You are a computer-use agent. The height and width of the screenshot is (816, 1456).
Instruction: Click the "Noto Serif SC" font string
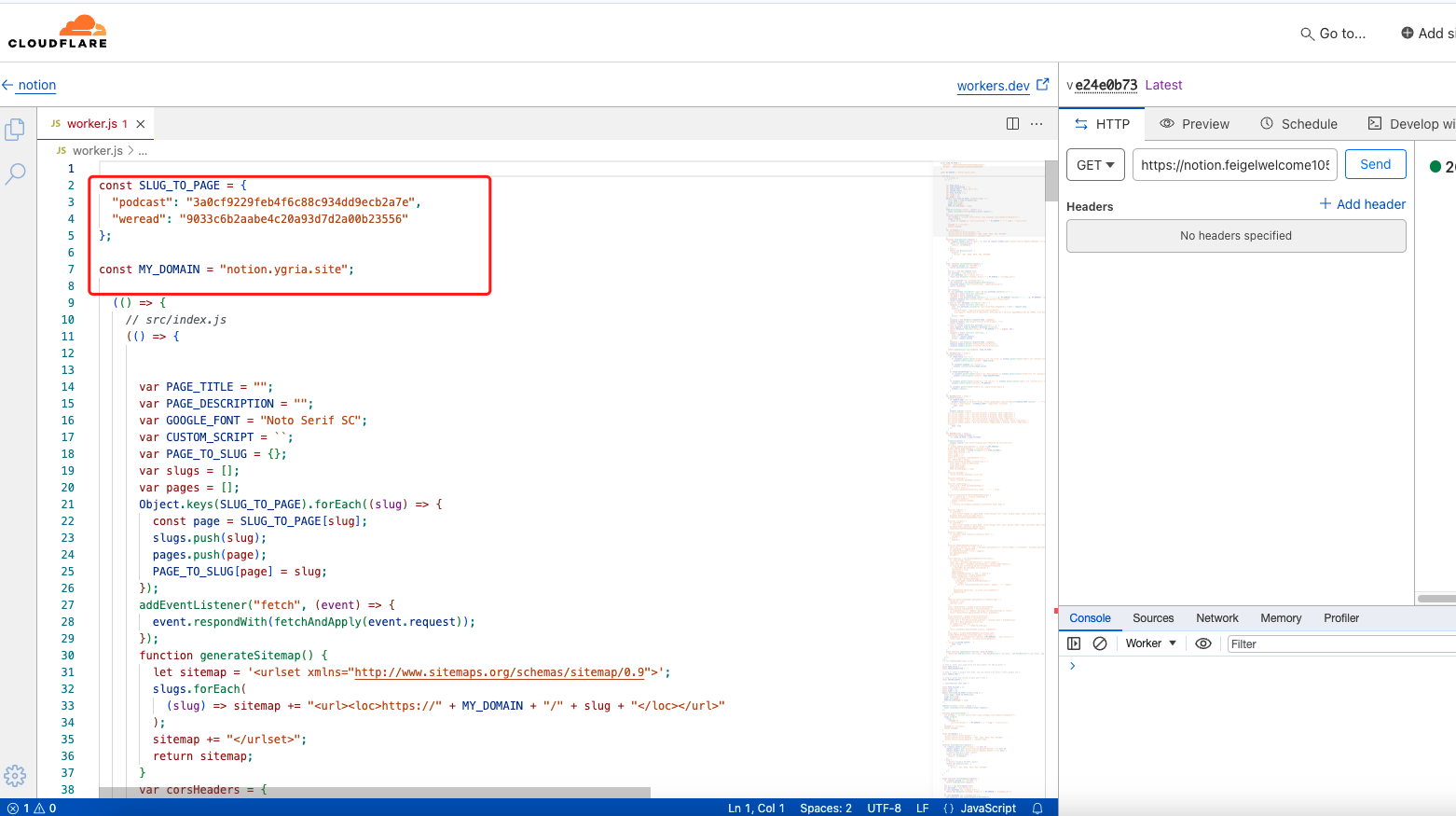(x=310, y=421)
